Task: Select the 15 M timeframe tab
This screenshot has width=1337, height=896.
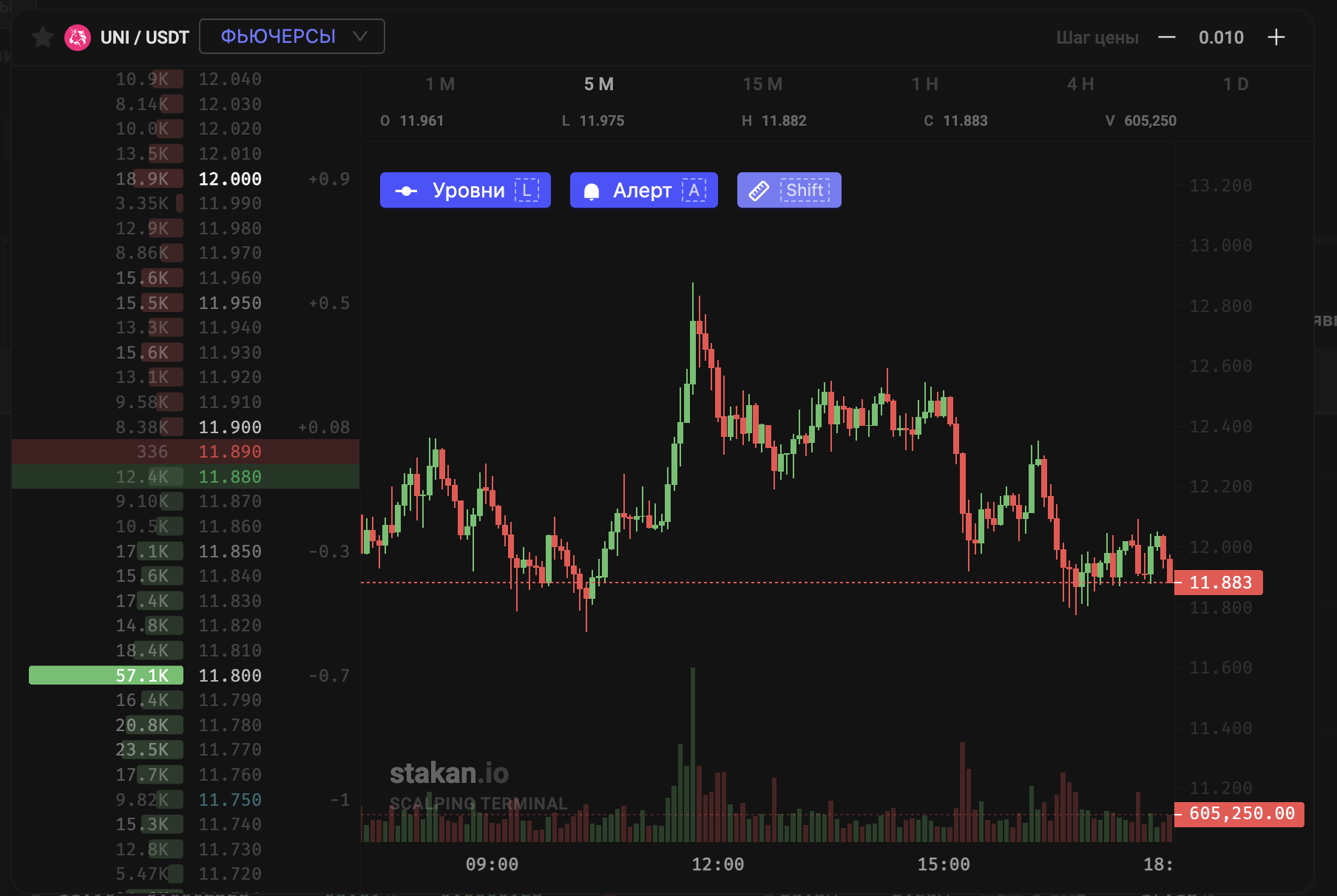Action: click(762, 84)
